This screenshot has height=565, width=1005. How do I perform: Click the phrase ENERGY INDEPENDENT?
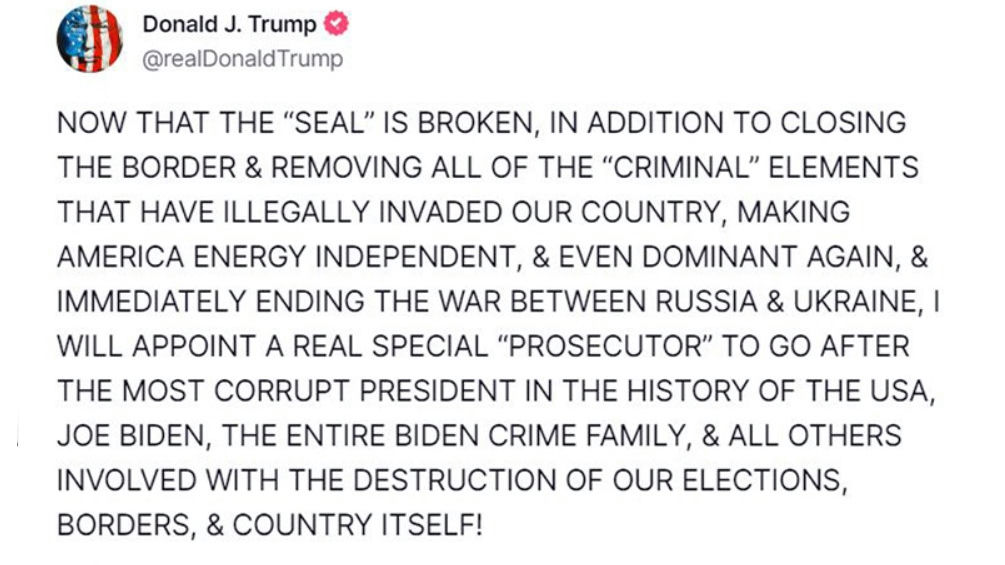353,257
